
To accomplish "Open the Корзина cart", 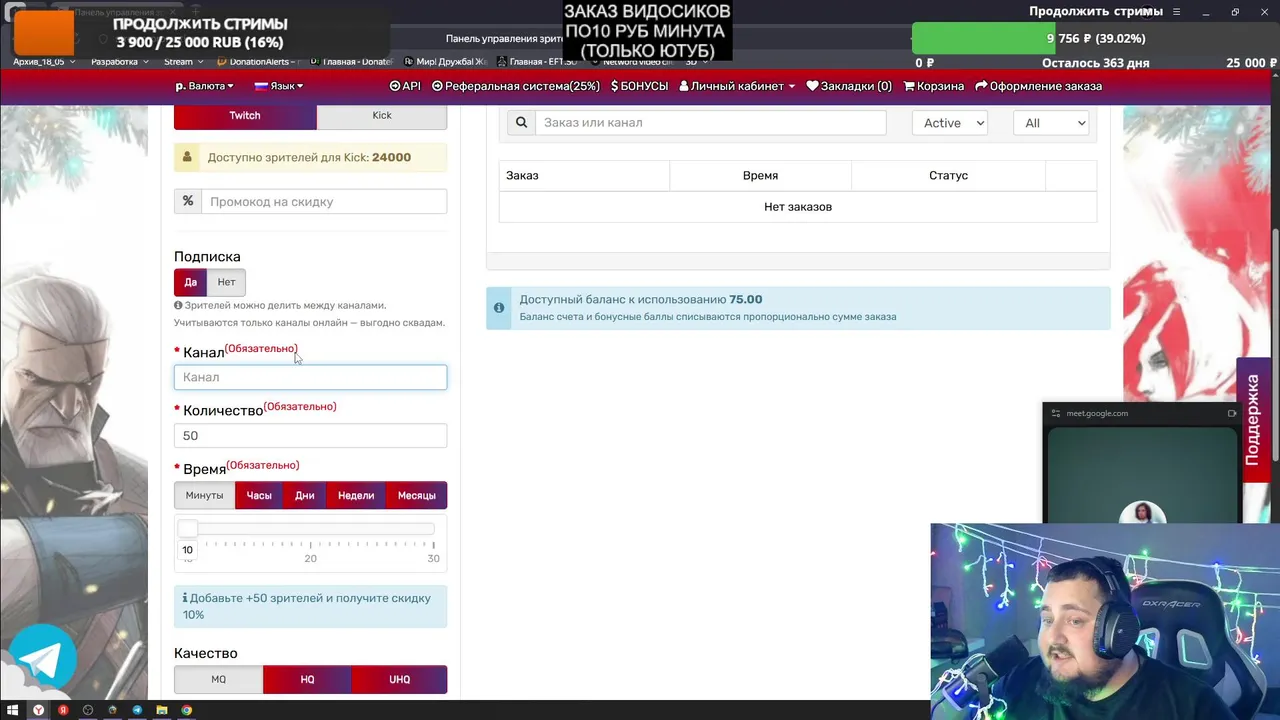I will tap(934, 86).
